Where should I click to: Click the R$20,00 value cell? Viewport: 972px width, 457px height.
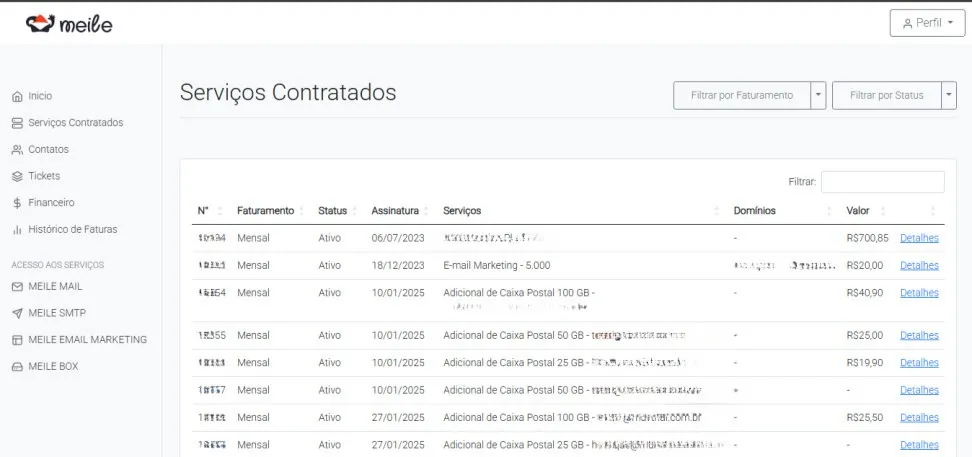(x=865, y=265)
